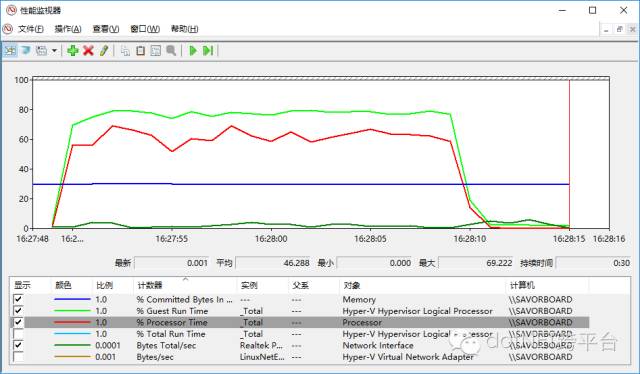Image resolution: width=640 pixels, height=374 pixels.
Task: Open the 帮助(H) menu
Action: [x=184, y=29]
